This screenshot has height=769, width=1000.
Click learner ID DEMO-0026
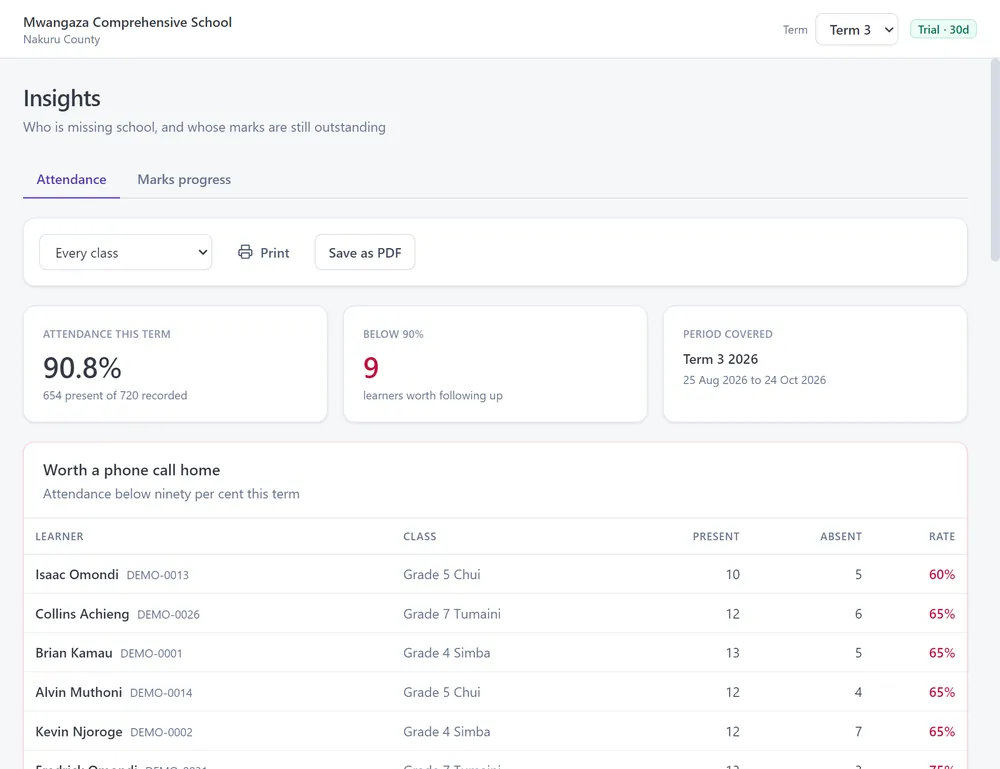pyautogui.click(x=168, y=615)
